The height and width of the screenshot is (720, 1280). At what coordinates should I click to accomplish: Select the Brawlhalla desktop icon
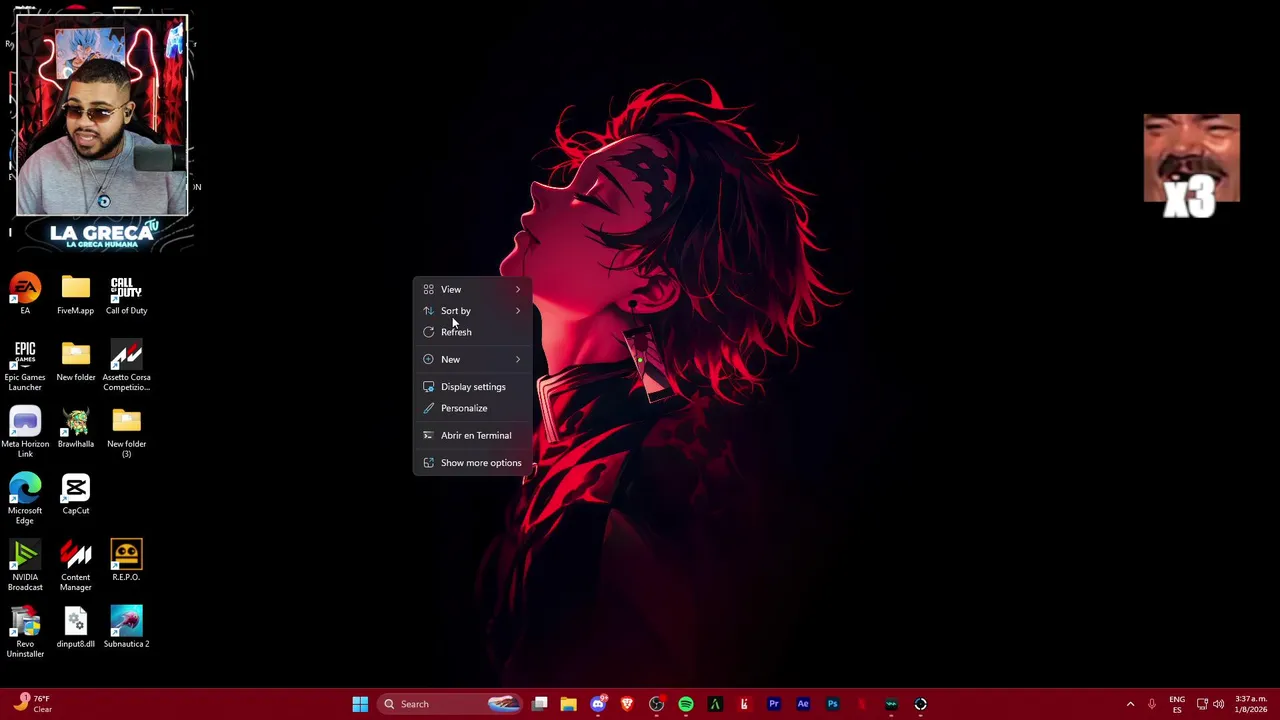[x=75, y=428]
